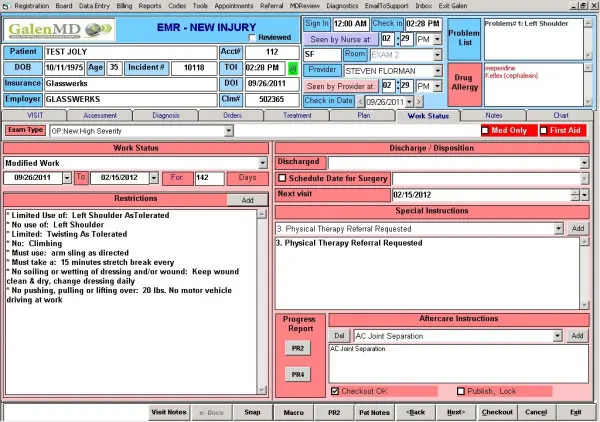The image size is (600, 422).
Task: Click the Restrictions Add button
Action: (248, 200)
